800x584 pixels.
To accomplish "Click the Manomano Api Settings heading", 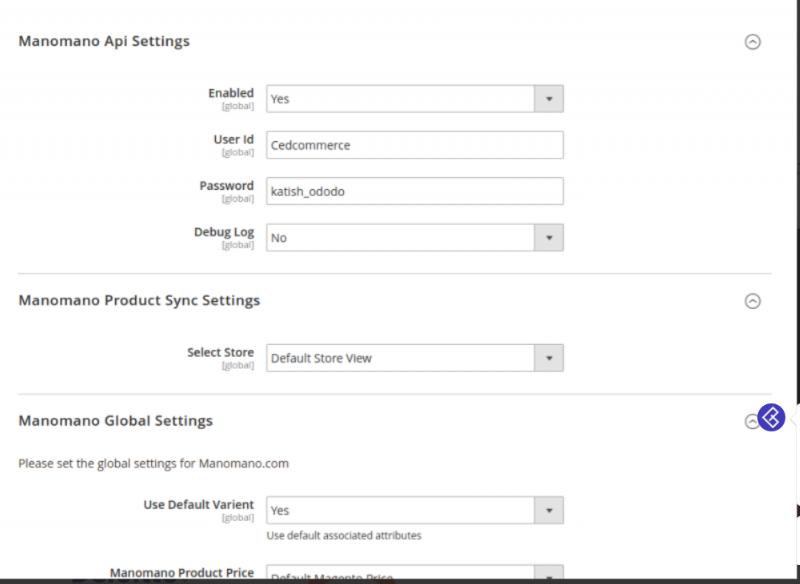I will coord(104,41).
